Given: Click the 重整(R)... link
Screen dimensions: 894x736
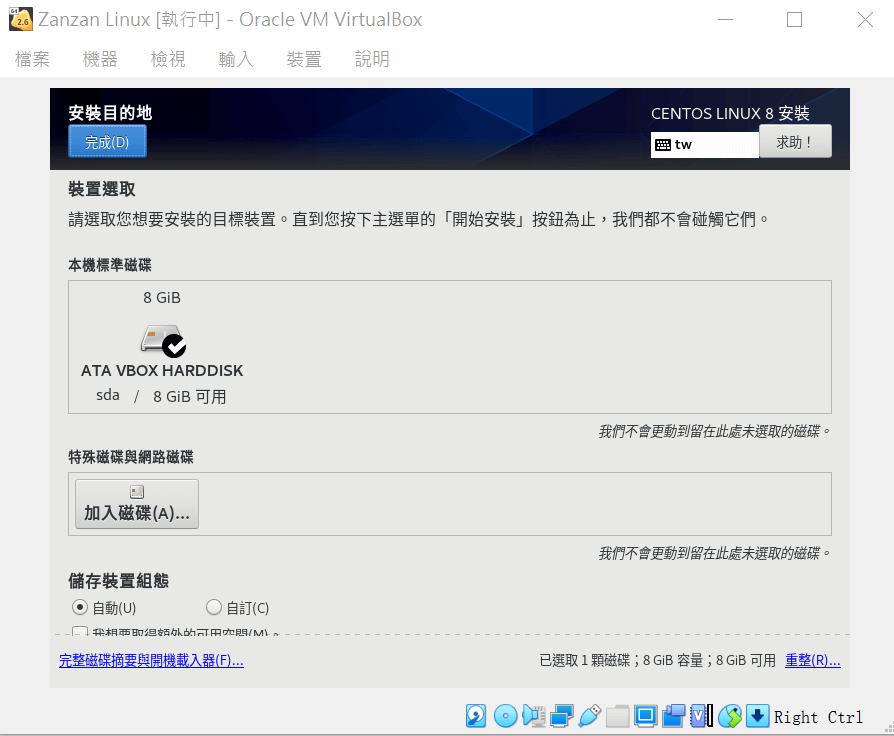Looking at the screenshot, I should coord(812,660).
